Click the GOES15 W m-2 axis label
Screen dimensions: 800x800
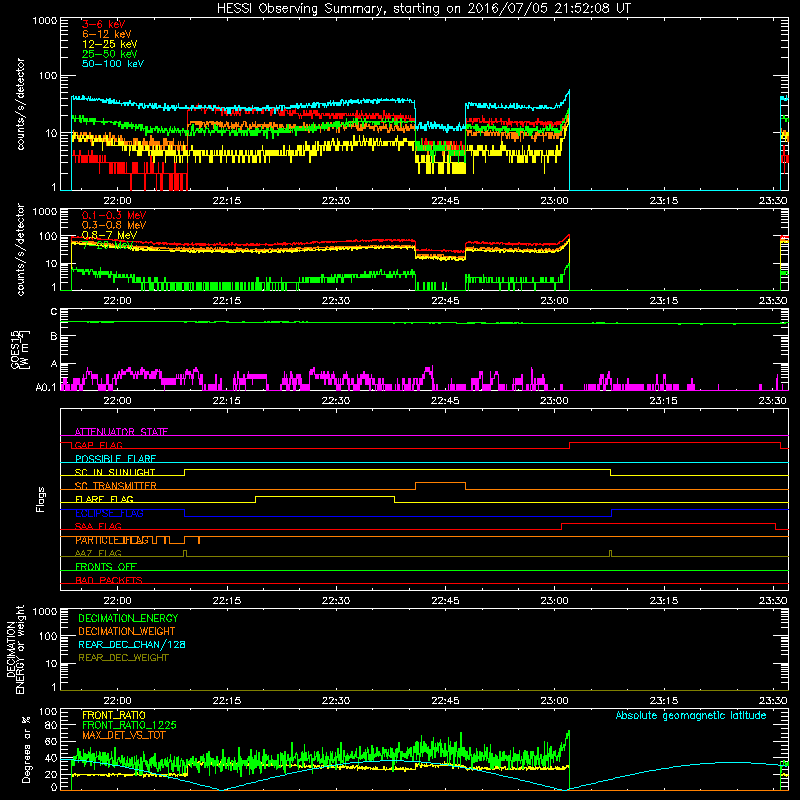pyautogui.click(x=20, y=349)
